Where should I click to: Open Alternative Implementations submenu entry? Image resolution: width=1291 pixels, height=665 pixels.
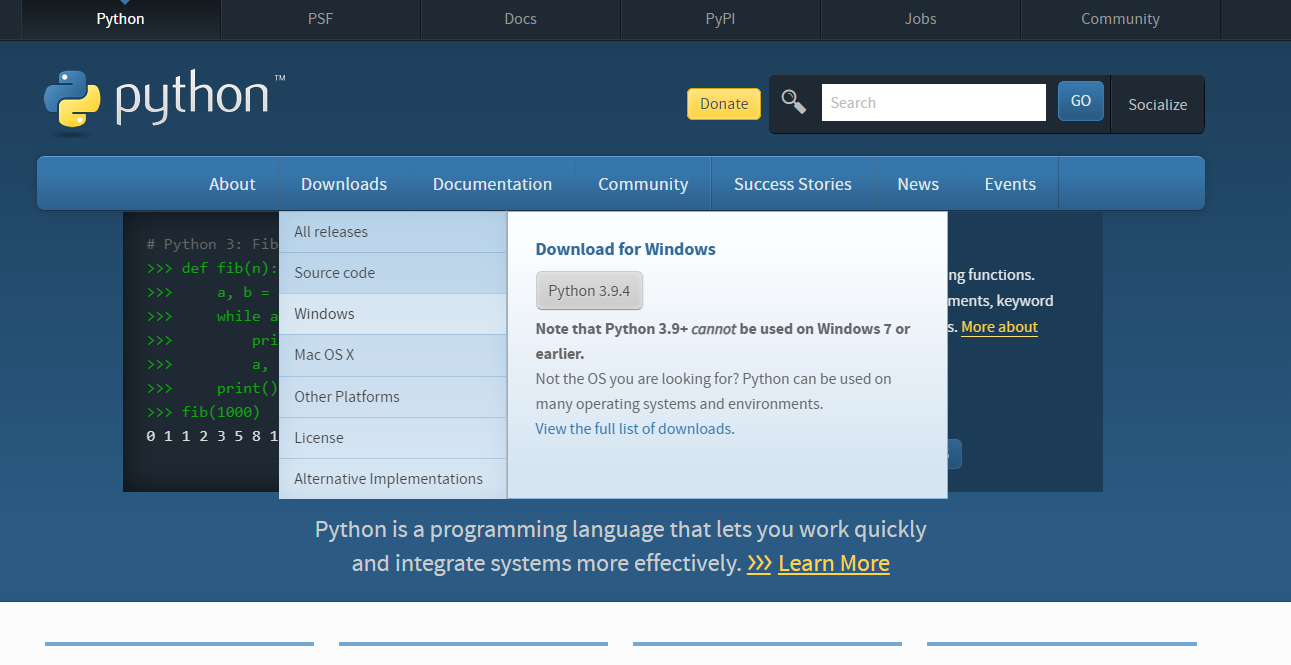[x=393, y=479]
